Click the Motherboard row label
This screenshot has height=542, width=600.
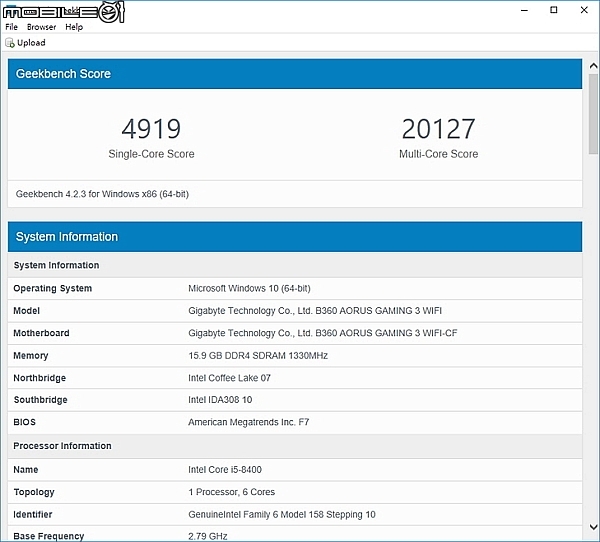click(x=41, y=333)
